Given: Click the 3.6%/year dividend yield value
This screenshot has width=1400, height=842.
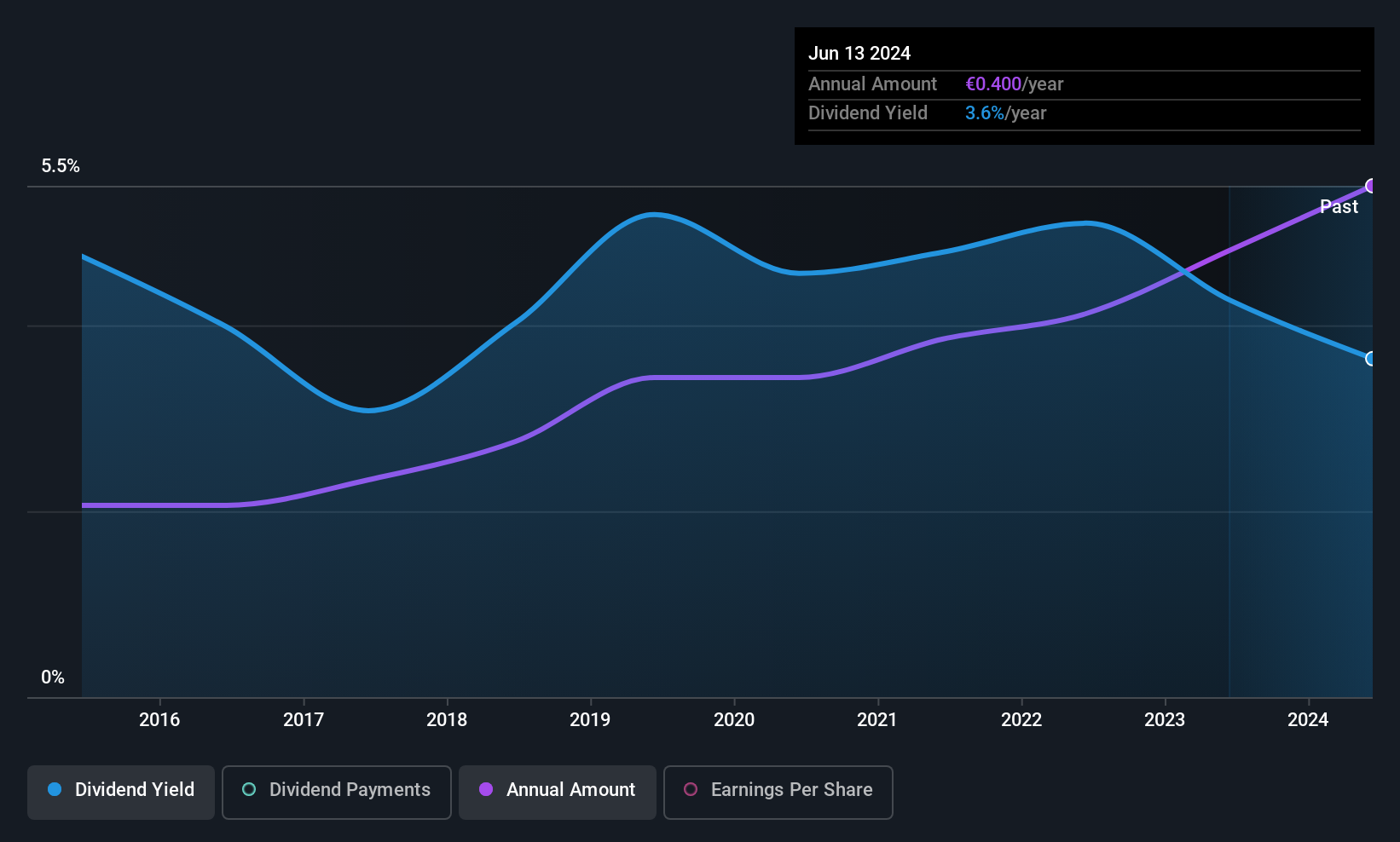Looking at the screenshot, I should [1005, 113].
